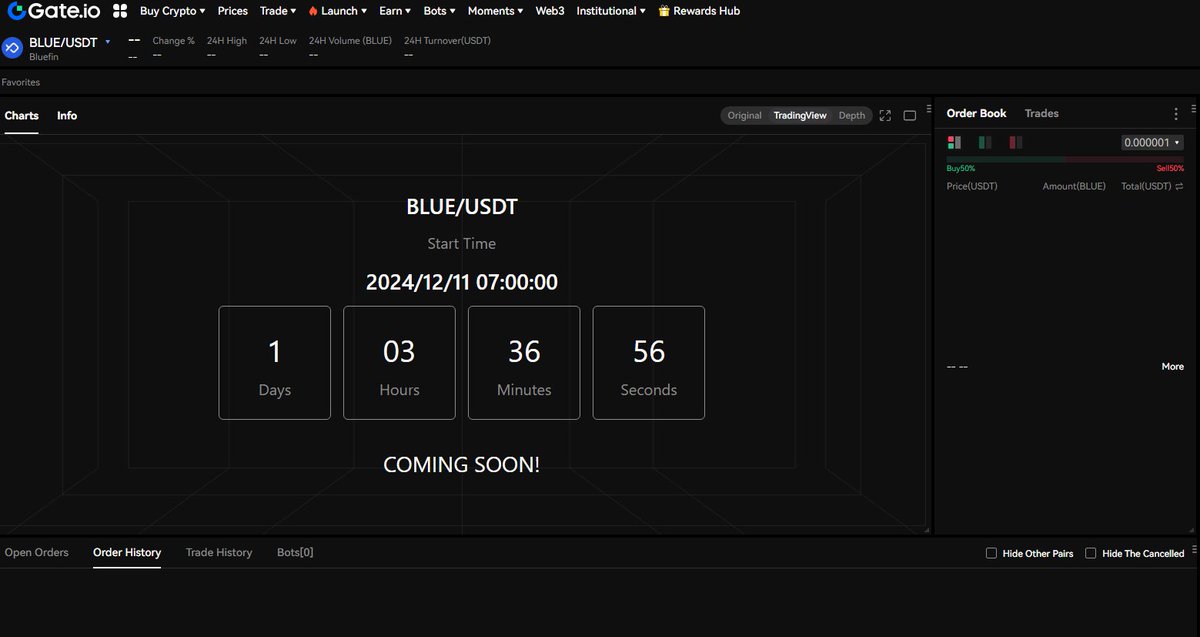The width and height of the screenshot is (1200, 637).
Task: Click the bottom orders panel drag handle
Action: click(x=1194, y=548)
